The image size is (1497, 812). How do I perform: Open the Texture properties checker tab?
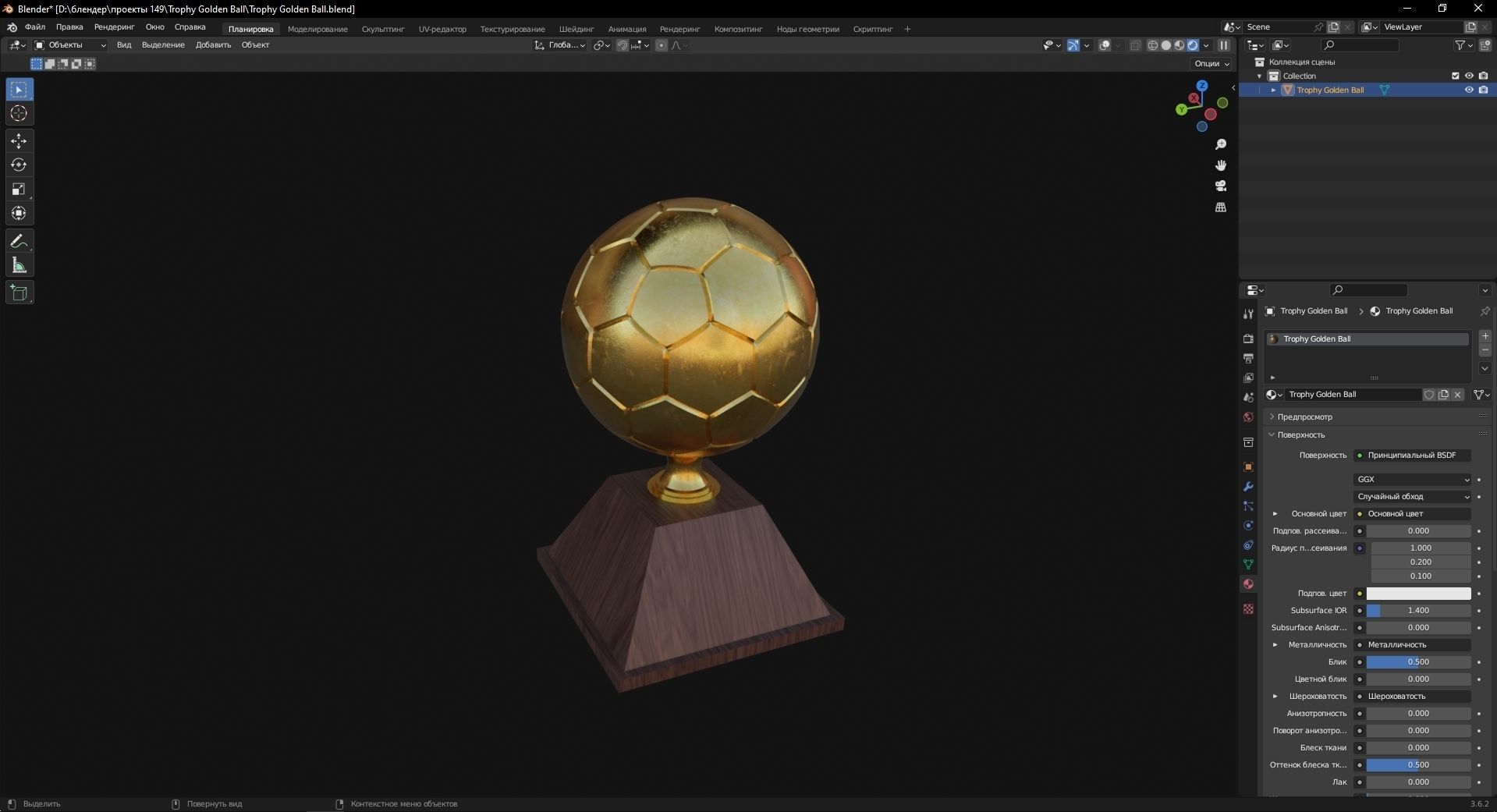click(1248, 608)
